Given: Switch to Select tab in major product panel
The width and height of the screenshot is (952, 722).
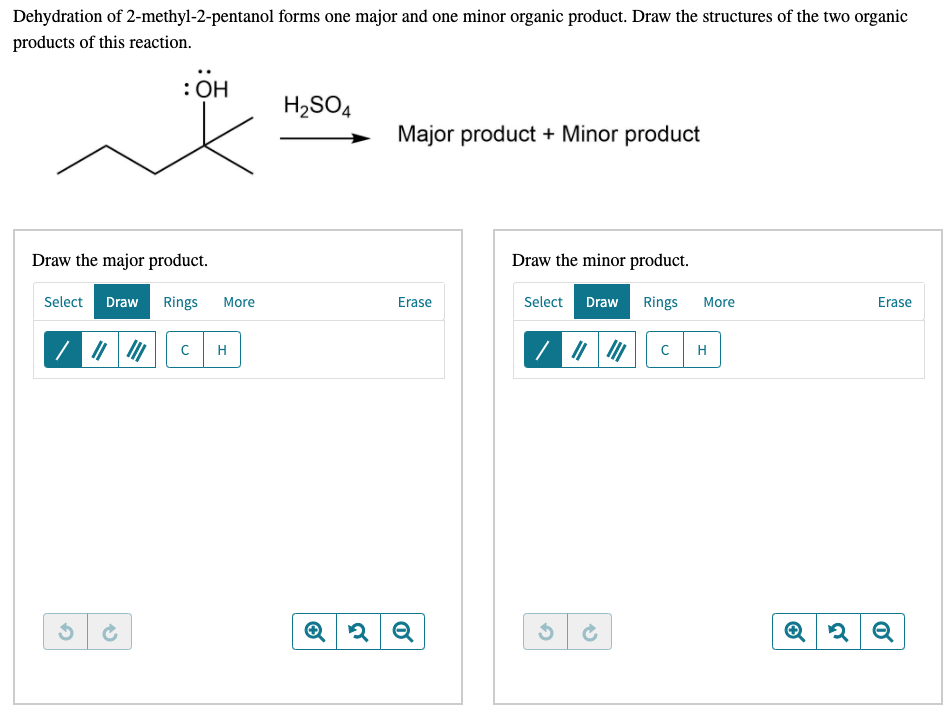Looking at the screenshot, I should [x=64, y=302].
